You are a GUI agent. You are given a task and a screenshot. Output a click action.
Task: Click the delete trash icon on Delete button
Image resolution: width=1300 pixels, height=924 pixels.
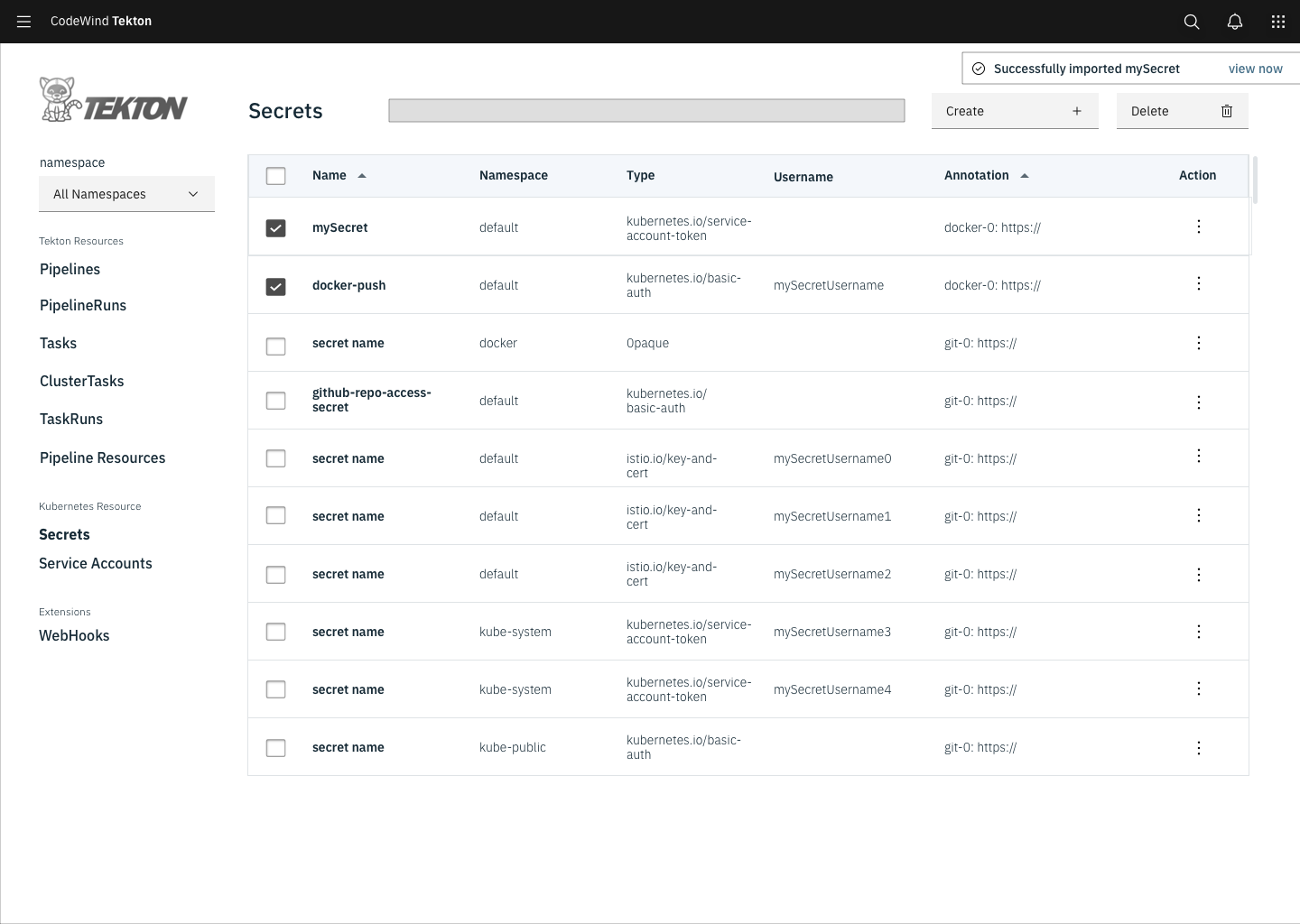[x=1226, y=111]
